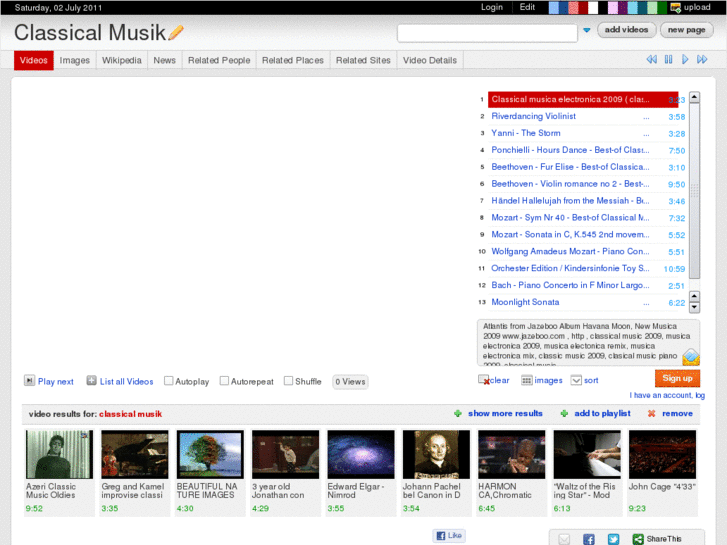Play Mozart - Sym Nr 40 playlist row
This screenshot has width=727, height=545.
pyautogui.click(x=570, y=218)
